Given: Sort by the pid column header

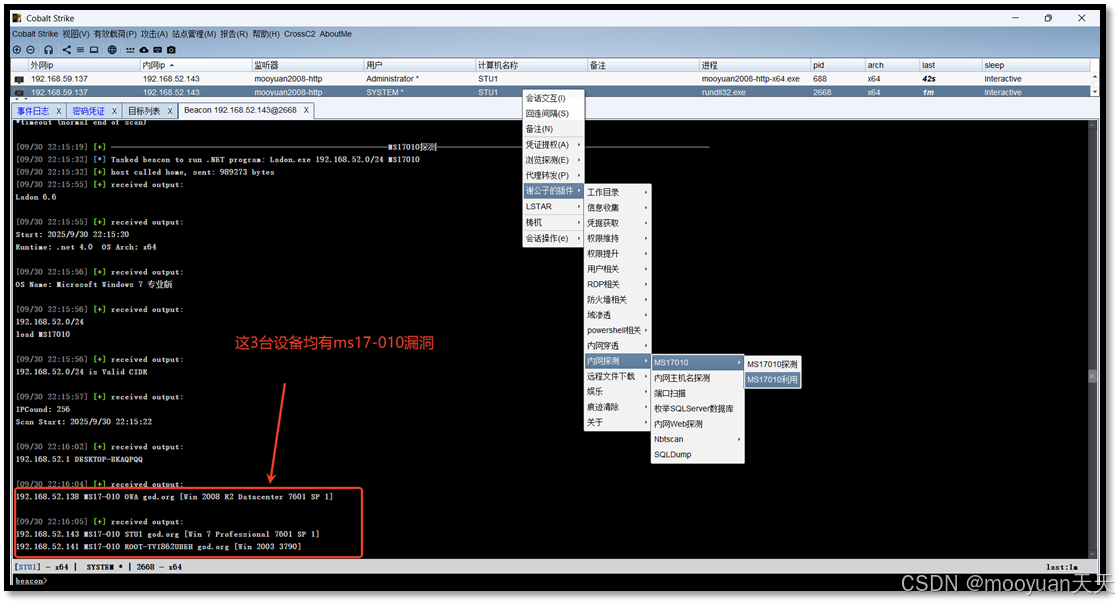Looking at the screenshot, I should [837, 65].
